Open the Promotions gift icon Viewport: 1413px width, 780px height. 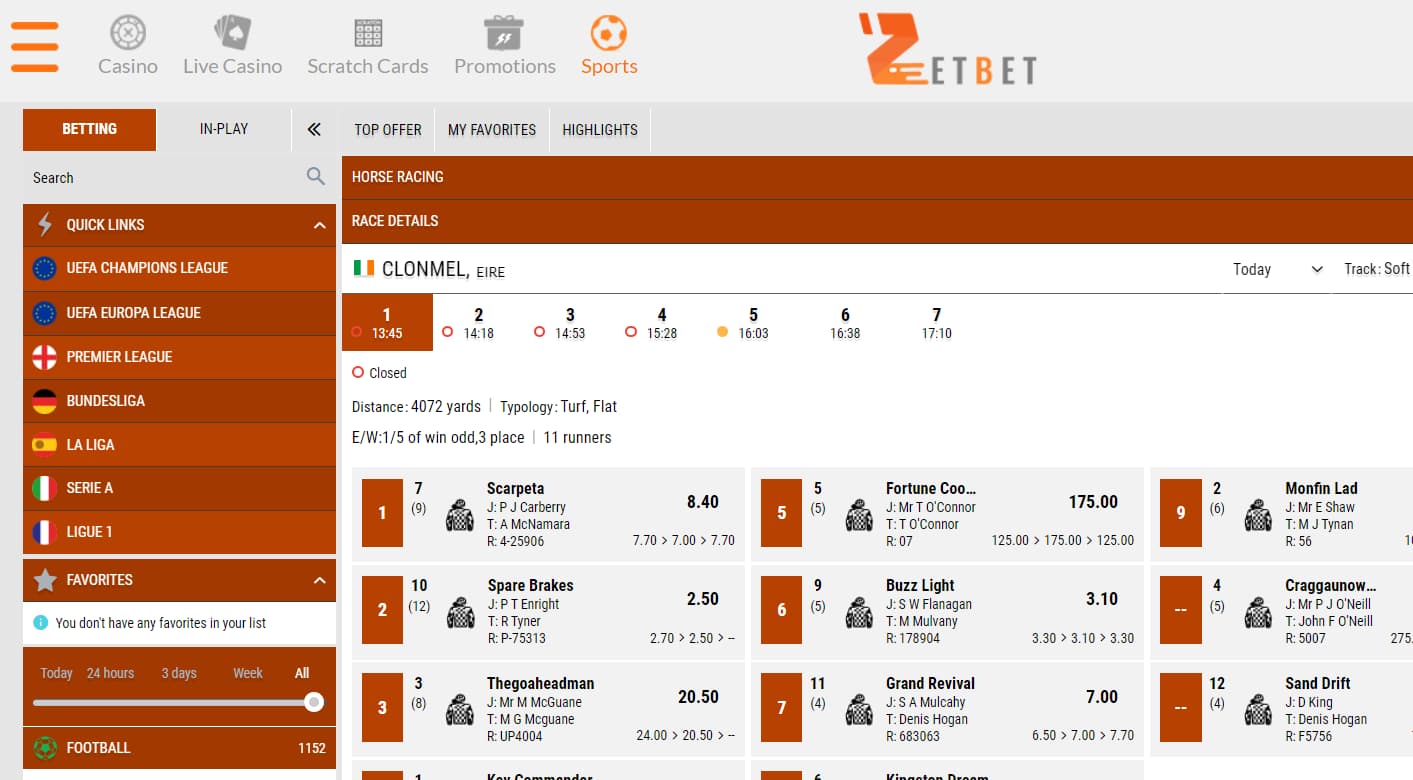pos(504,33)
